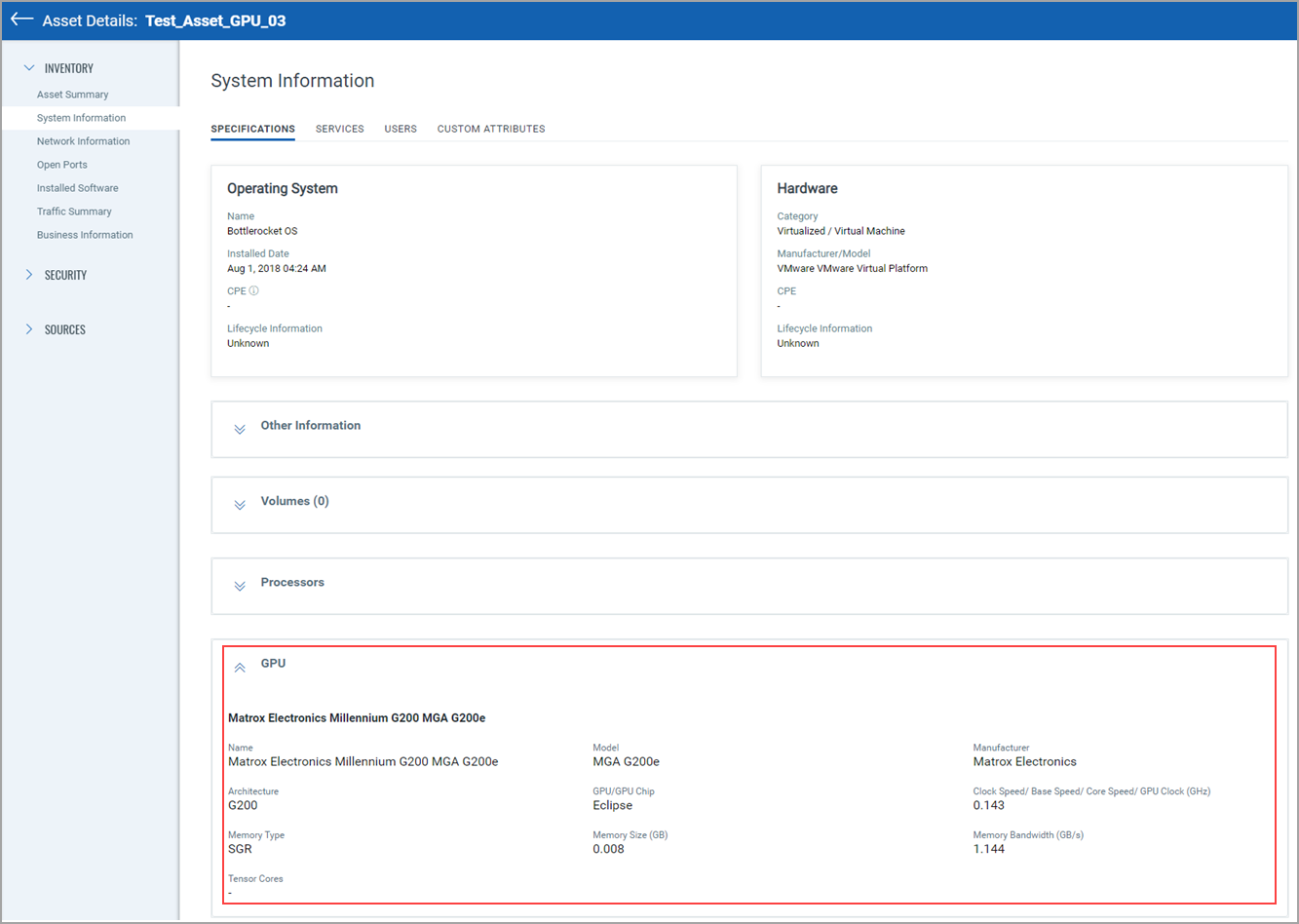Viewport: 1299px width, 924px height.
Task: Click the Hardware card title
Action: coord(807,188)
